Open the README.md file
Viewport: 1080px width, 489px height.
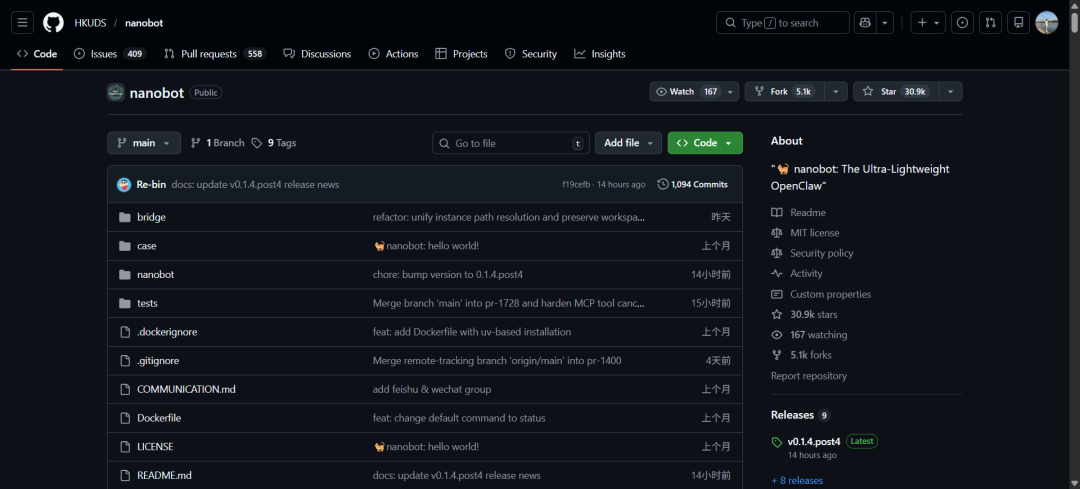(164, 475)
